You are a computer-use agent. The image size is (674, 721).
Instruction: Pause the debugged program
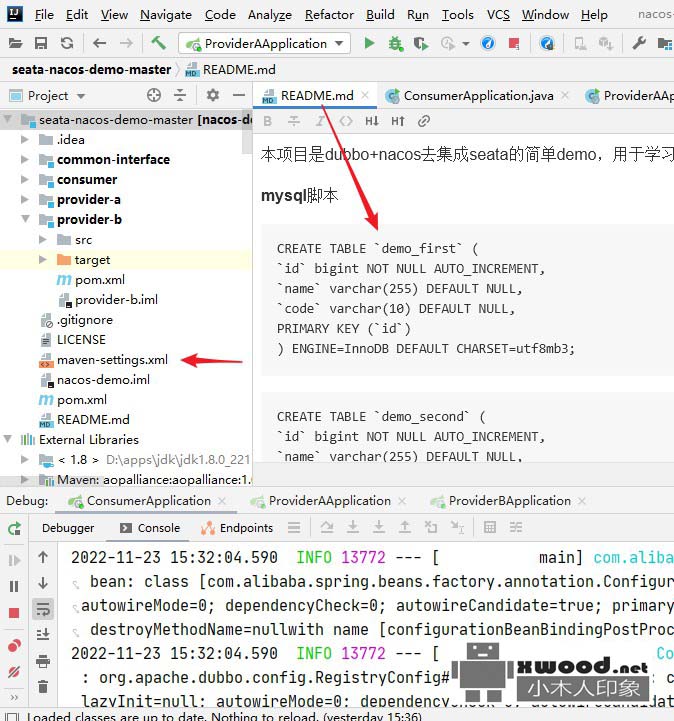tap(14, 586)
